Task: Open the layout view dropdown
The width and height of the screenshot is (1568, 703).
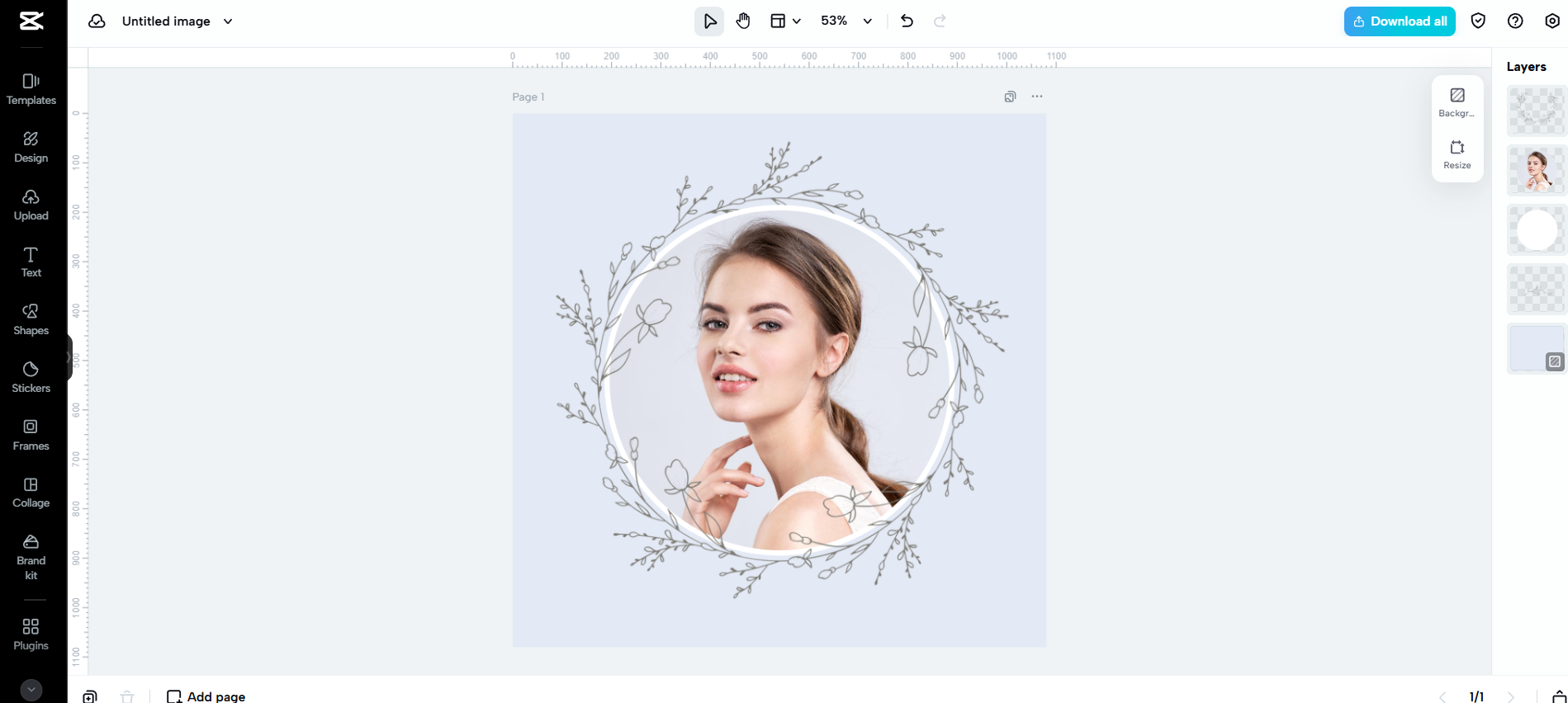Action: (x=785, y=21)
